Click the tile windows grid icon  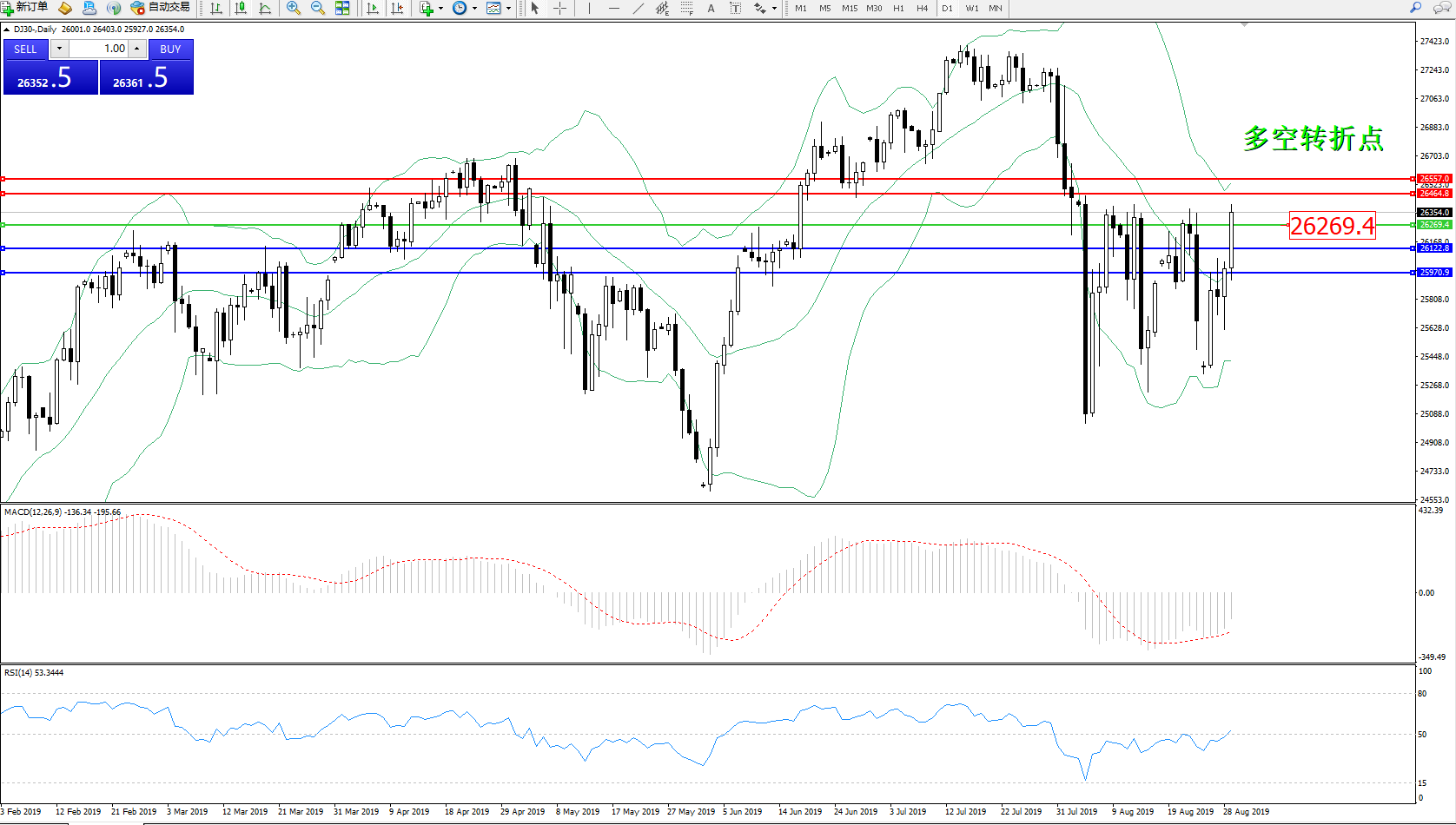342,8
